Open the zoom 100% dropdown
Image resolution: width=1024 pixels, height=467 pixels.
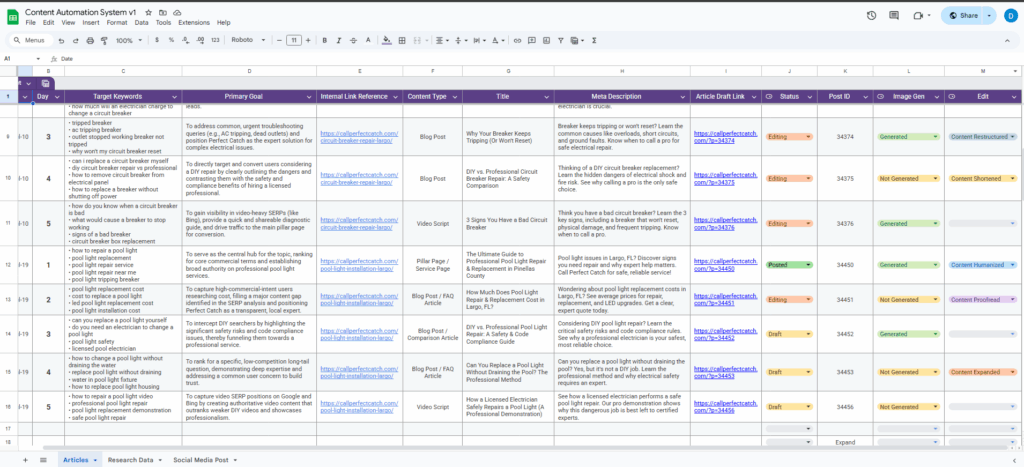pyautogui.click(x=129, y=40)
